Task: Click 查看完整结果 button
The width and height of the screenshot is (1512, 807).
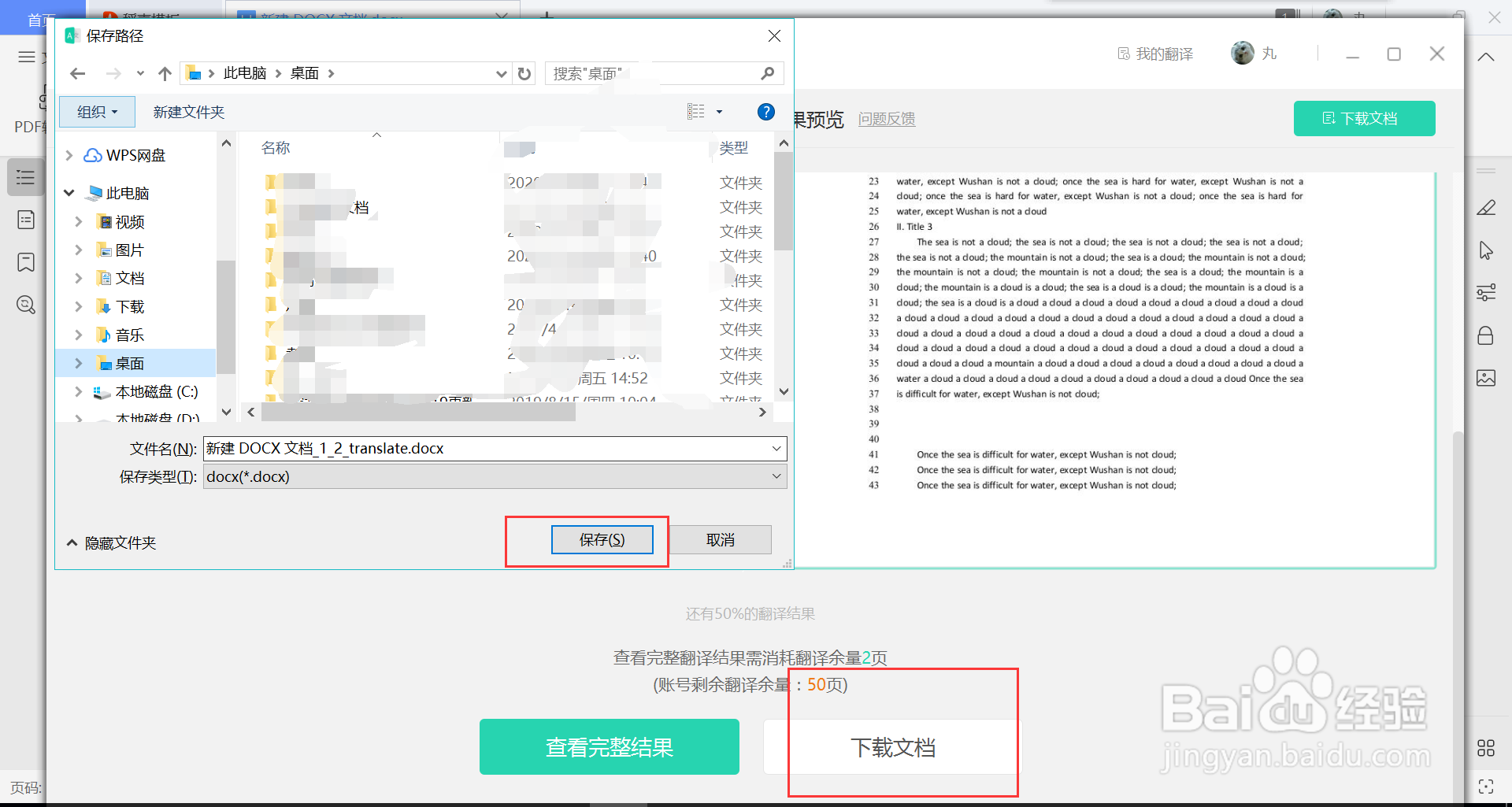Action: [610, 746]
